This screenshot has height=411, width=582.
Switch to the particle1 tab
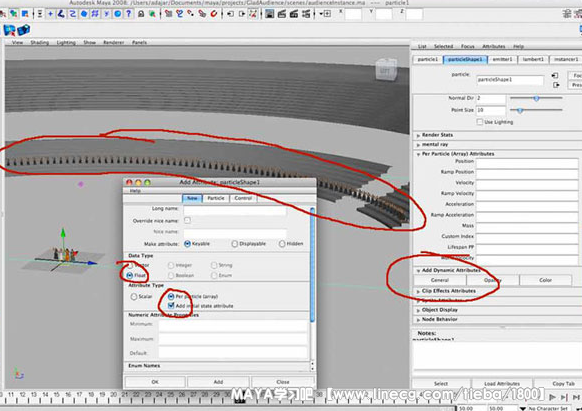pyautogui.click(x=428, y=59)
